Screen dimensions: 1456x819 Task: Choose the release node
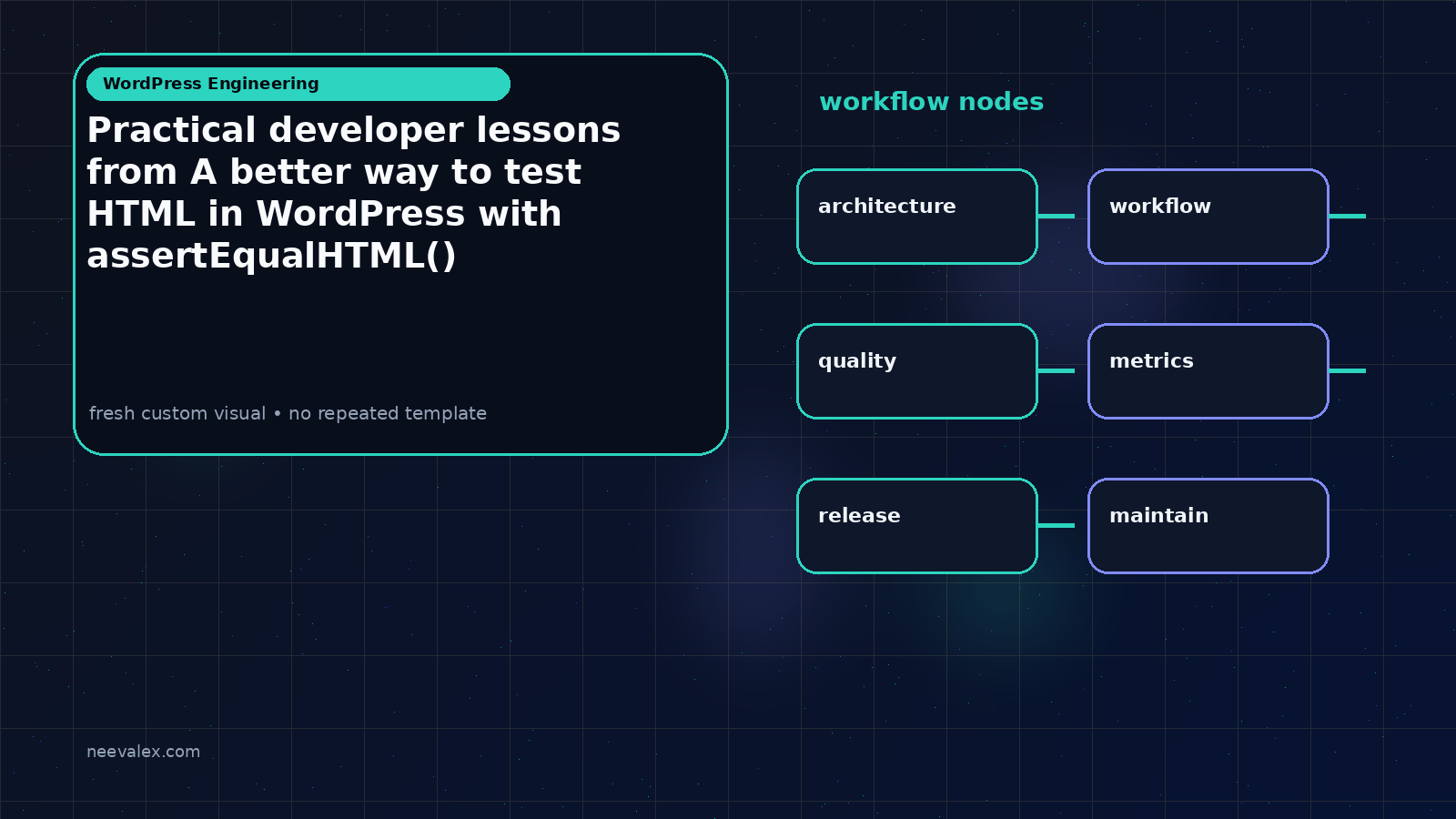point(917,526)
